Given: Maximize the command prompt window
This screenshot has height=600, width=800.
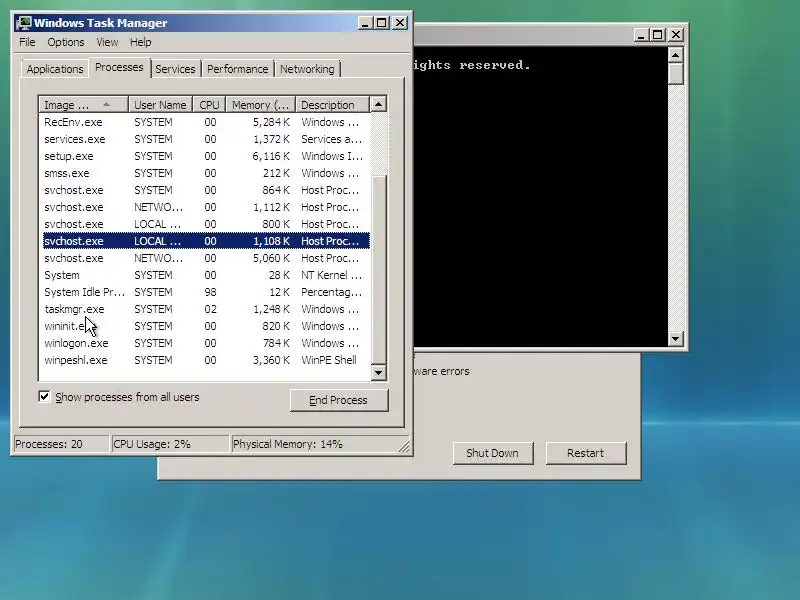Looking at the screenshot, I should 658,35.
